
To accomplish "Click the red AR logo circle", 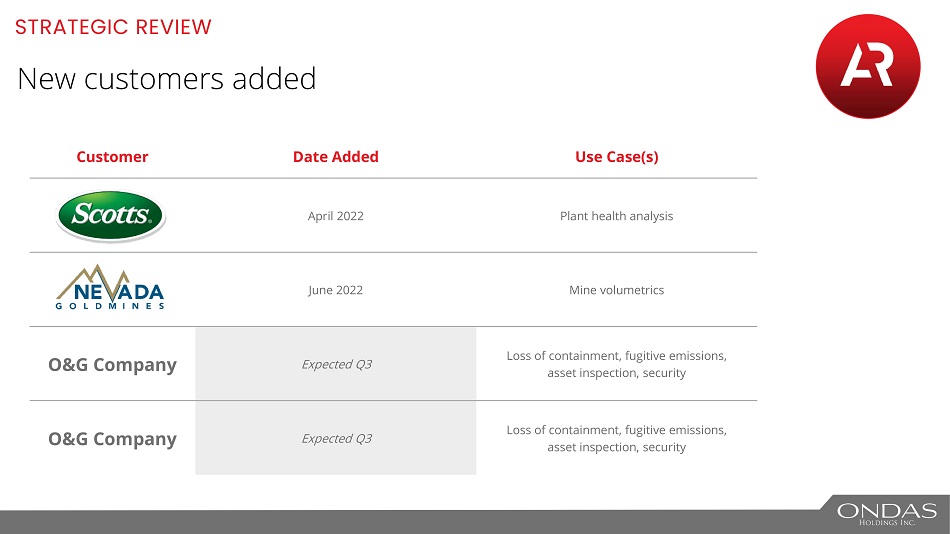I will coord(867,68).
